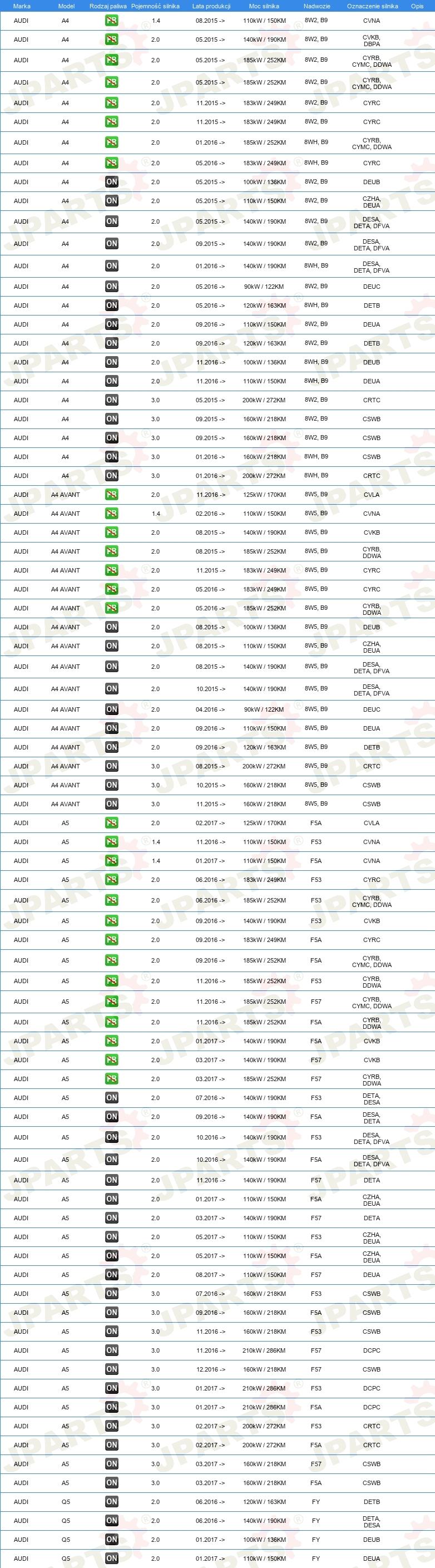Click diesel ON icon in Q5 06.2016 120kW DETB row

(111, 1502)
